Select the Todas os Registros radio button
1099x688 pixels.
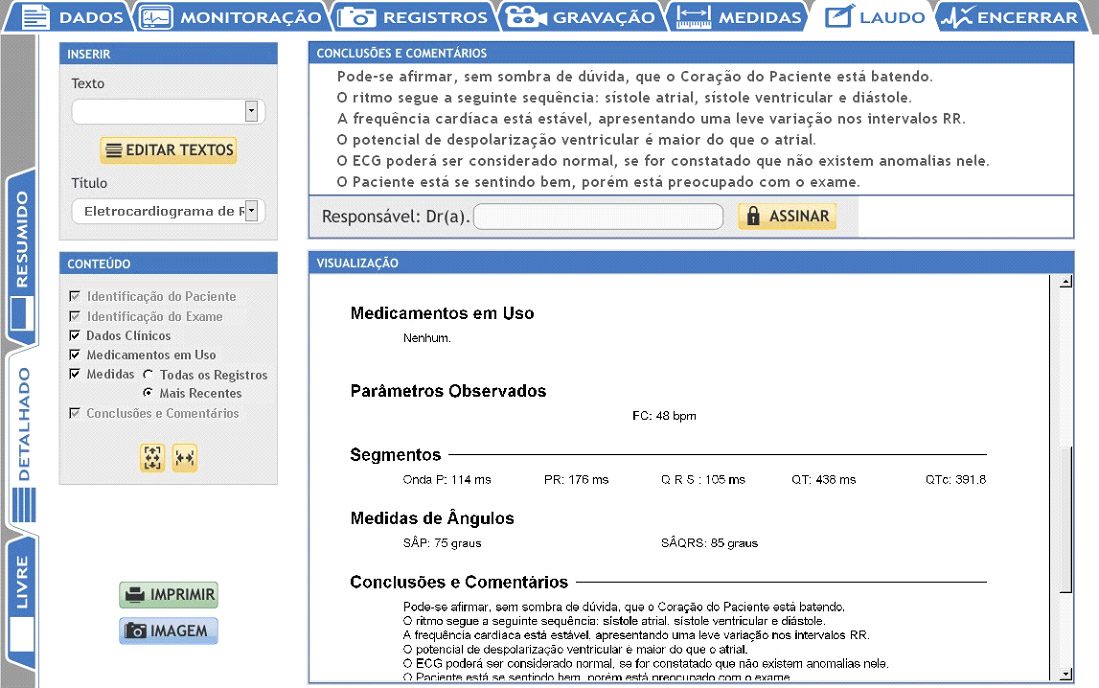pyautogui.click(x=148, y=375)
